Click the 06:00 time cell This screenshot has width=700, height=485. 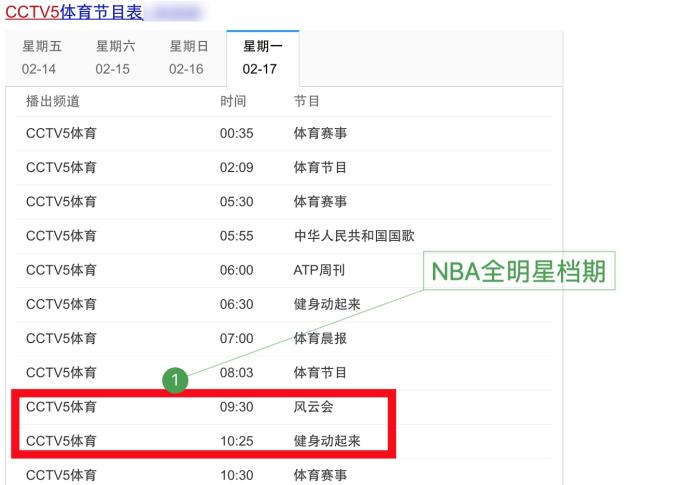[x=237, y=270]
